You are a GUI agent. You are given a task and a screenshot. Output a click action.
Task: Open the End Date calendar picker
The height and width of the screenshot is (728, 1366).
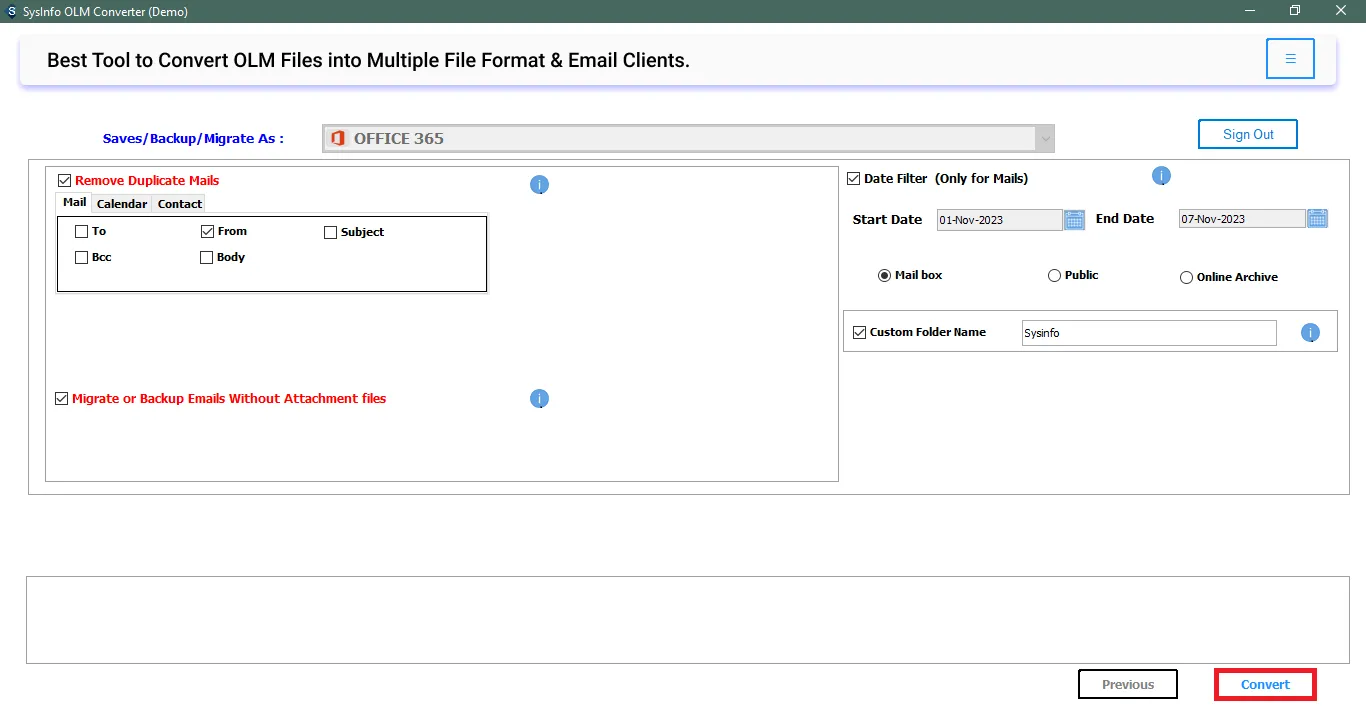pyautogui.click(x=1317, y=218)
